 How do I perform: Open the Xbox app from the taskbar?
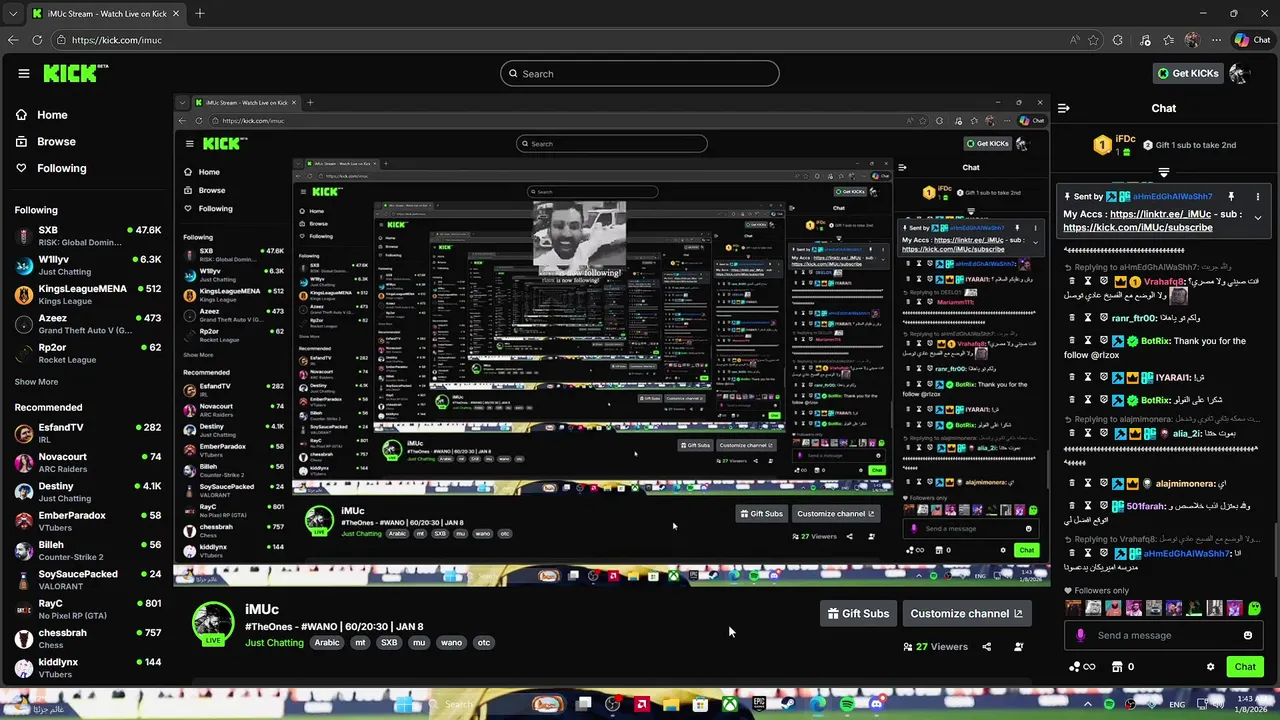point(731,704)
